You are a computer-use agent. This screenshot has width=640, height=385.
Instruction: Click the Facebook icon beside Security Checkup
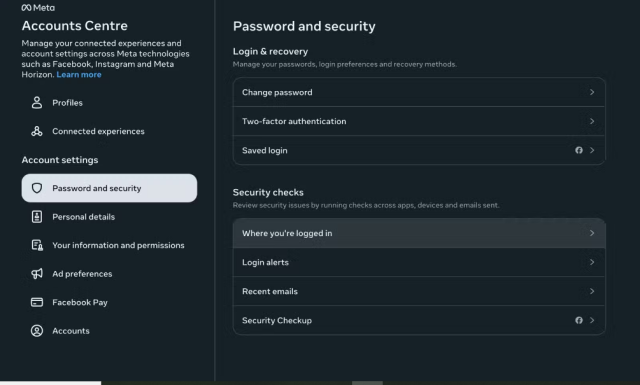pyautogui.click(x=579, y=320)
